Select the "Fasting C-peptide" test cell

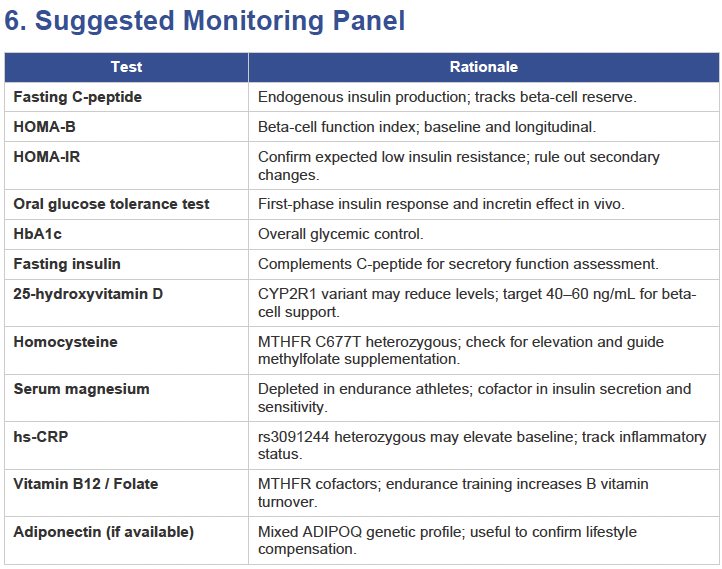(78, 97)
